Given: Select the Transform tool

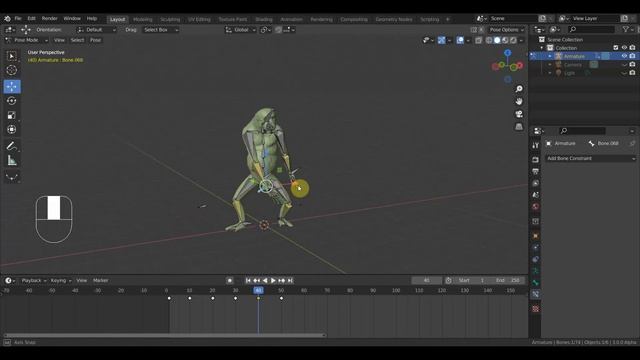Looking at the screenshot, I should click(12, 129).
